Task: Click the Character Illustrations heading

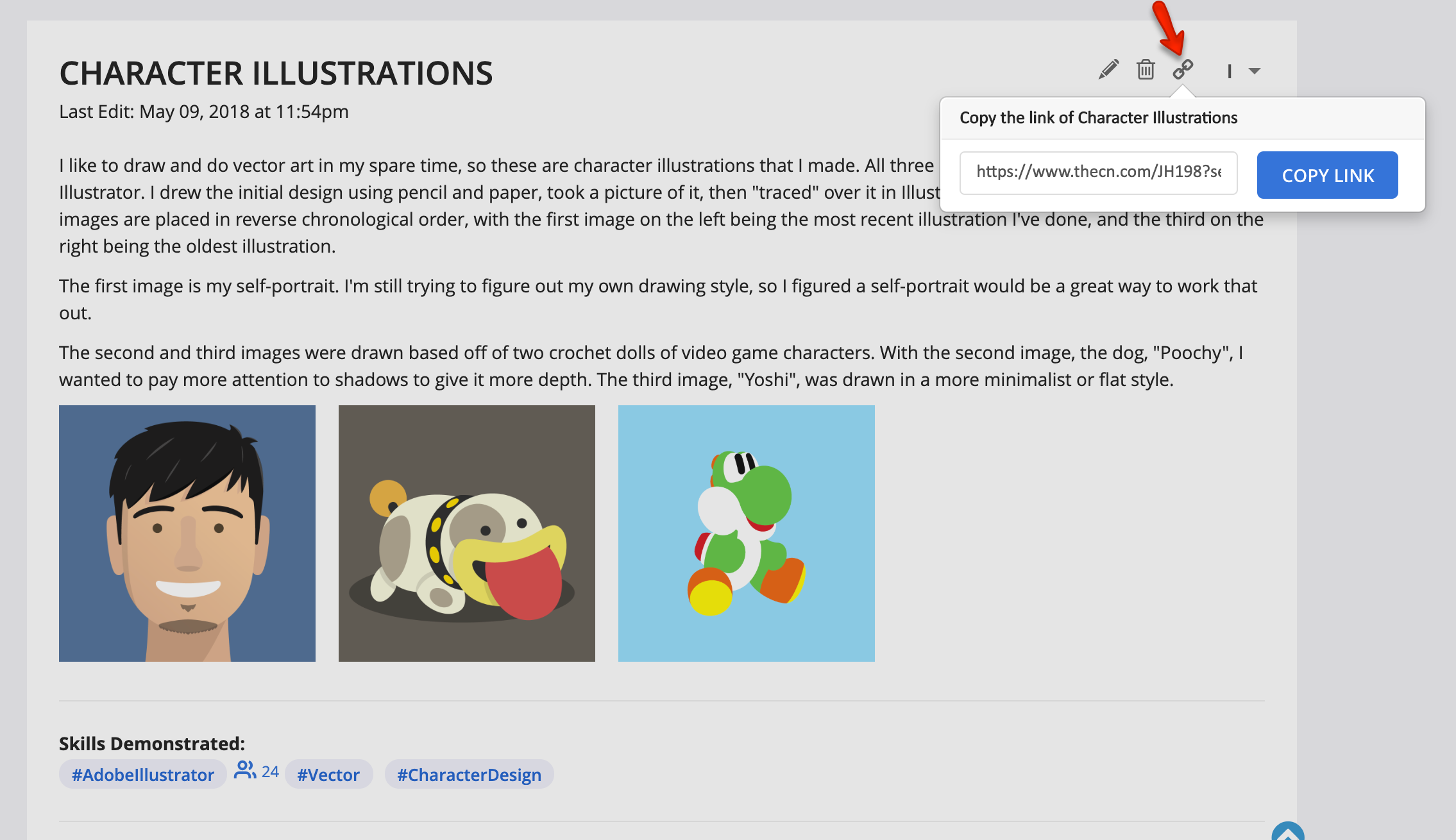Action: click(276, 73)
